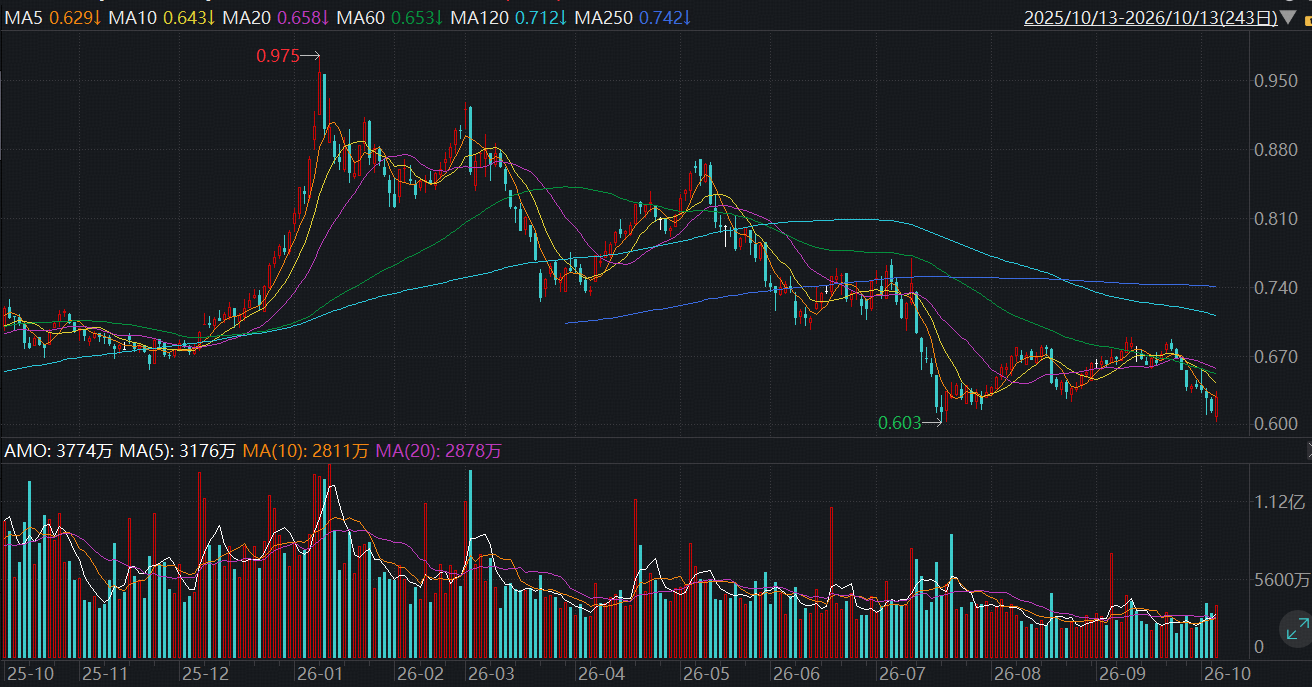Viewport: 1312px width, 687px height.
Task: Click the 26-08 date axis label
Action: (x=1017, y=674)
